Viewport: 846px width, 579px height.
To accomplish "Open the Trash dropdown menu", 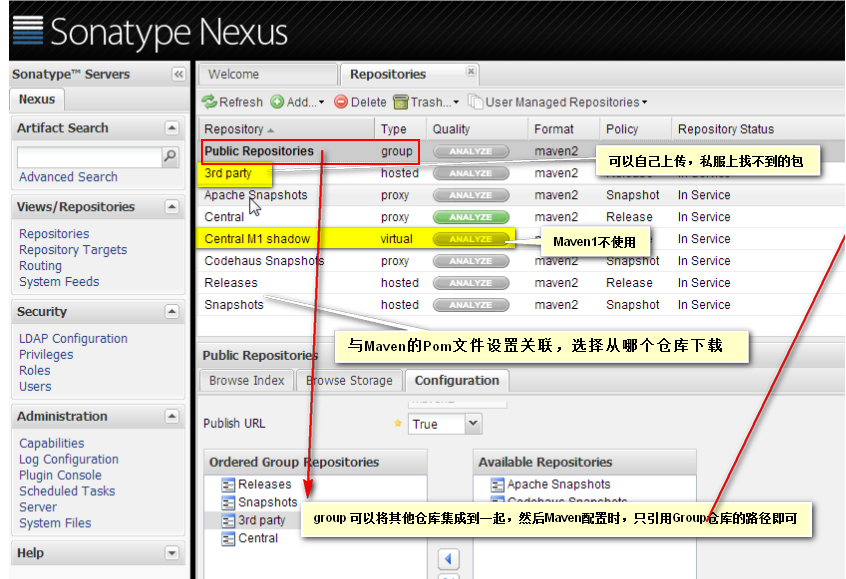I will tap(426, 102).
